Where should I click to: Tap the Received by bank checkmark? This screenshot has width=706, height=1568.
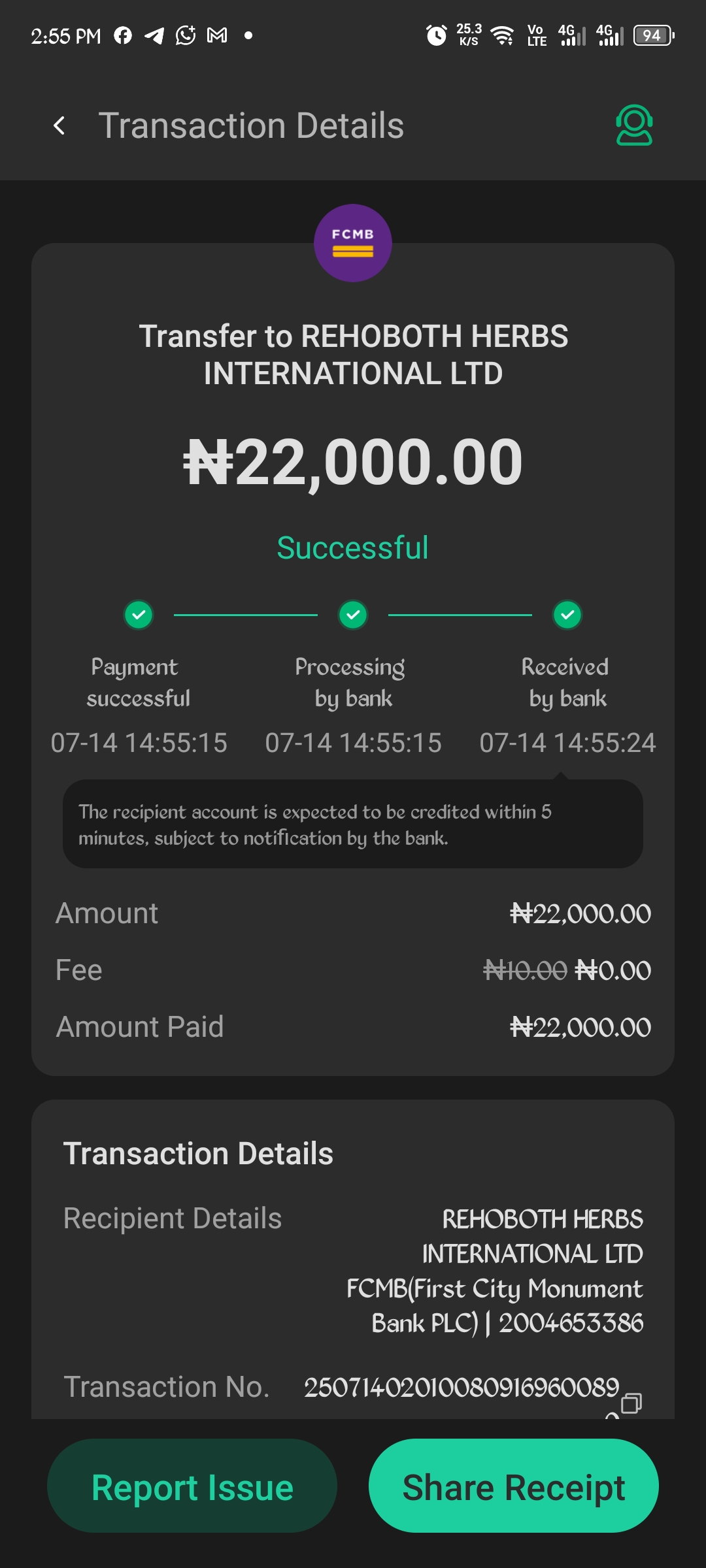pos(567,615)
